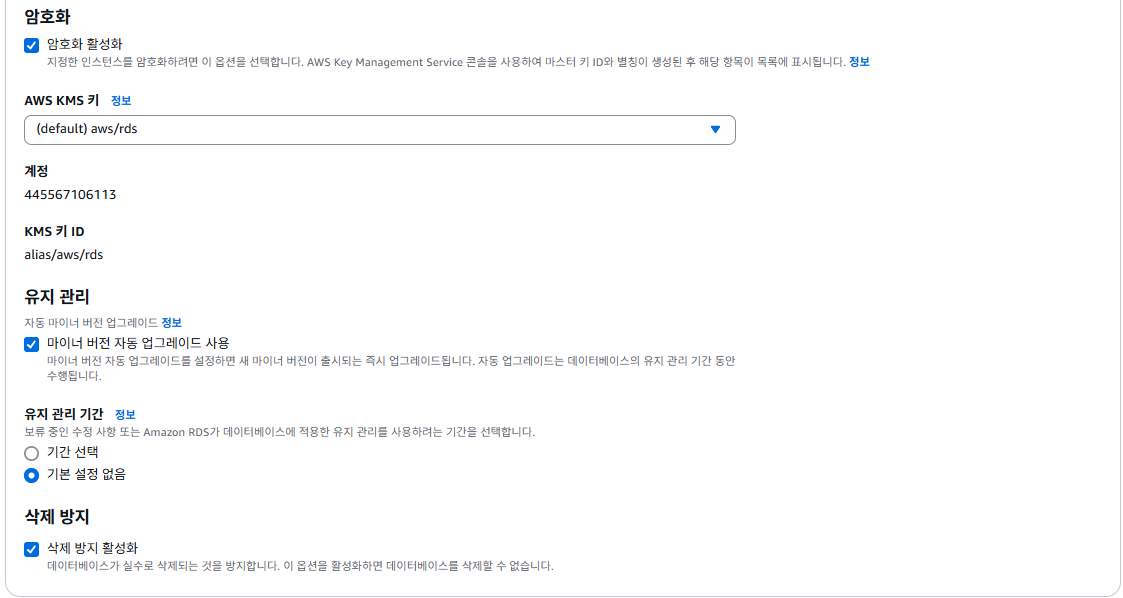
Task: Click the 유지 관리 section heading
Action: (57, 296)
